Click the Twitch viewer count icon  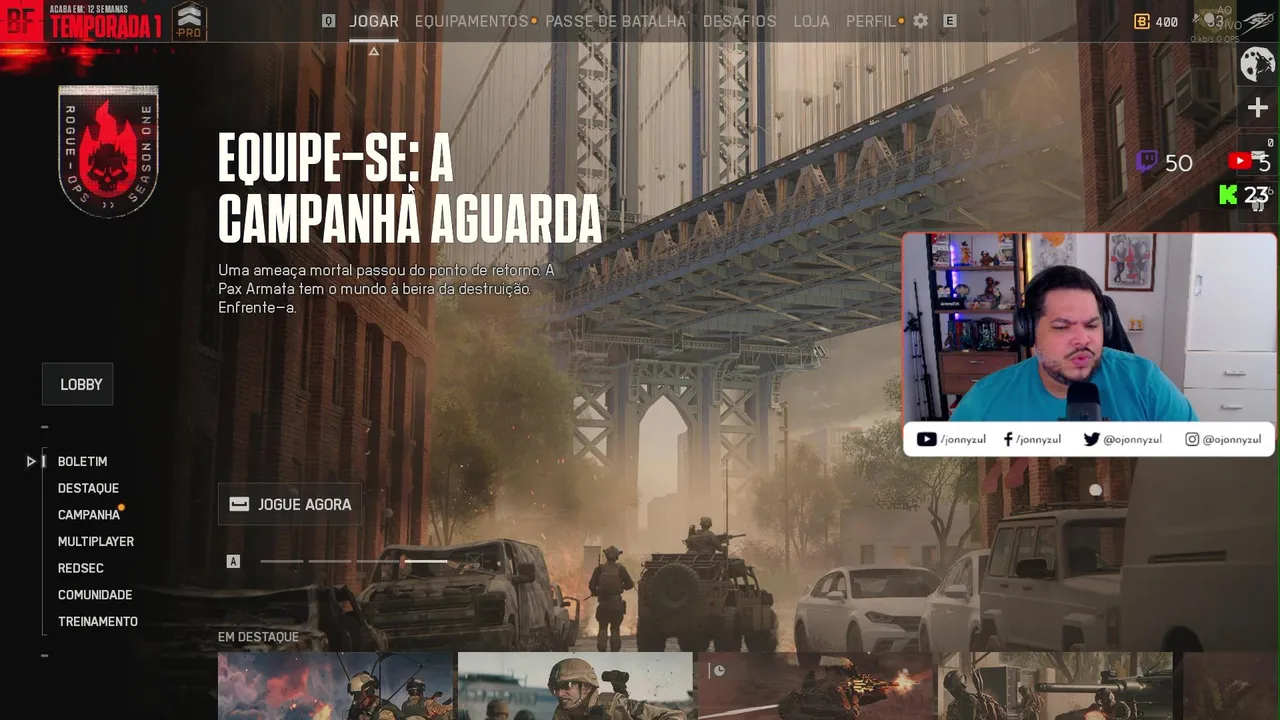click(x=1147, y=161)
